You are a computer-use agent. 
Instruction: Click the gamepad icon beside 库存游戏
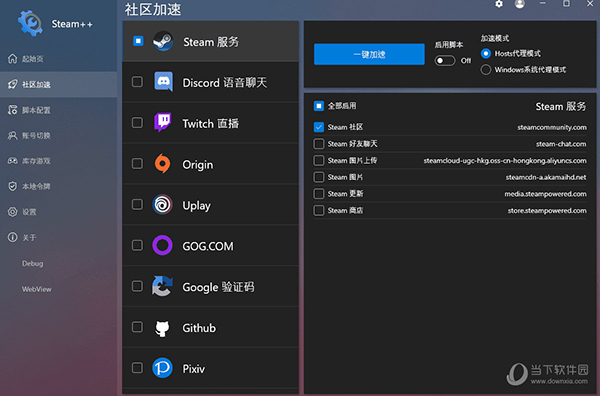click(x=13, y=161)
